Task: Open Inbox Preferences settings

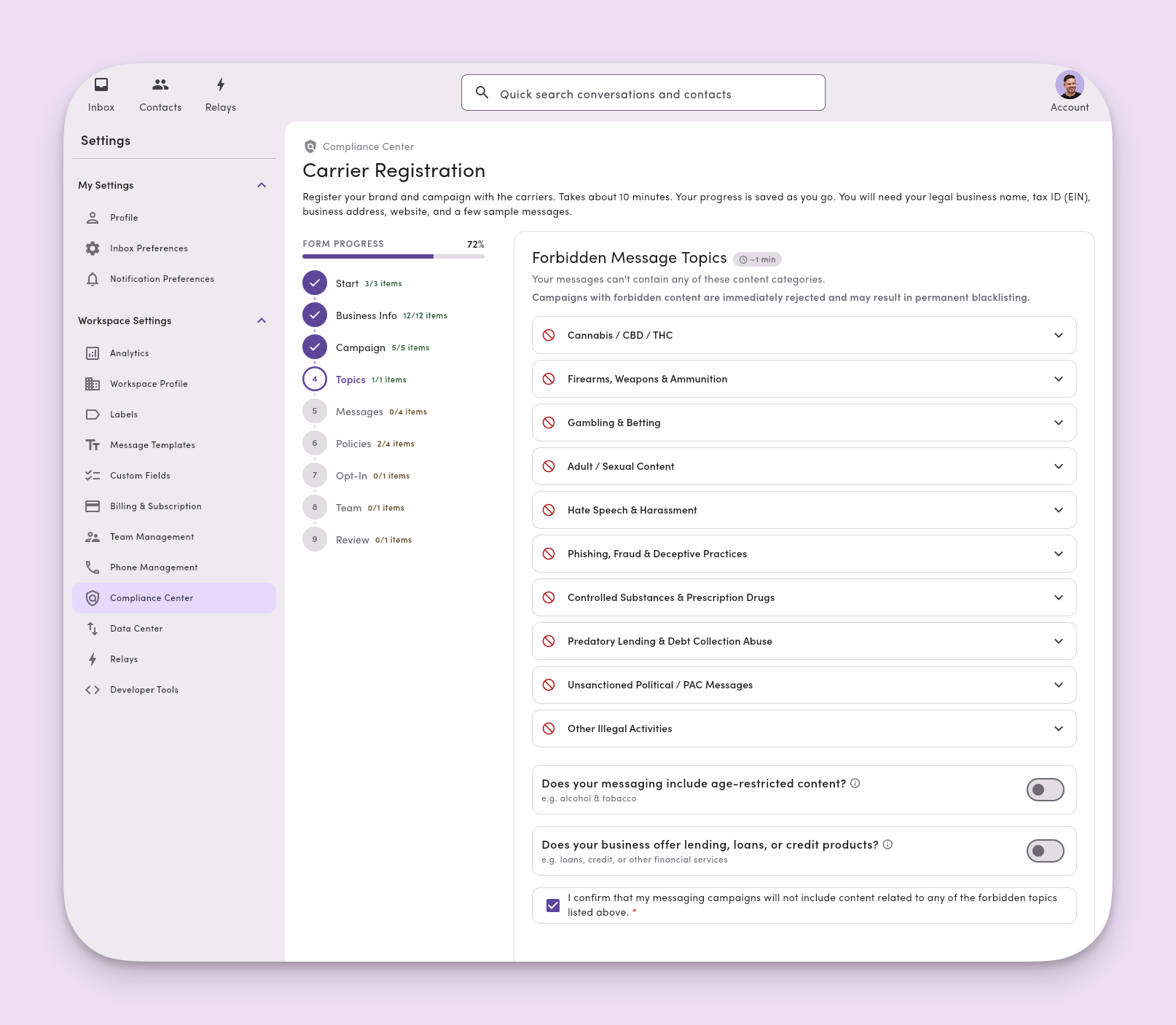Action: point(174,248)
